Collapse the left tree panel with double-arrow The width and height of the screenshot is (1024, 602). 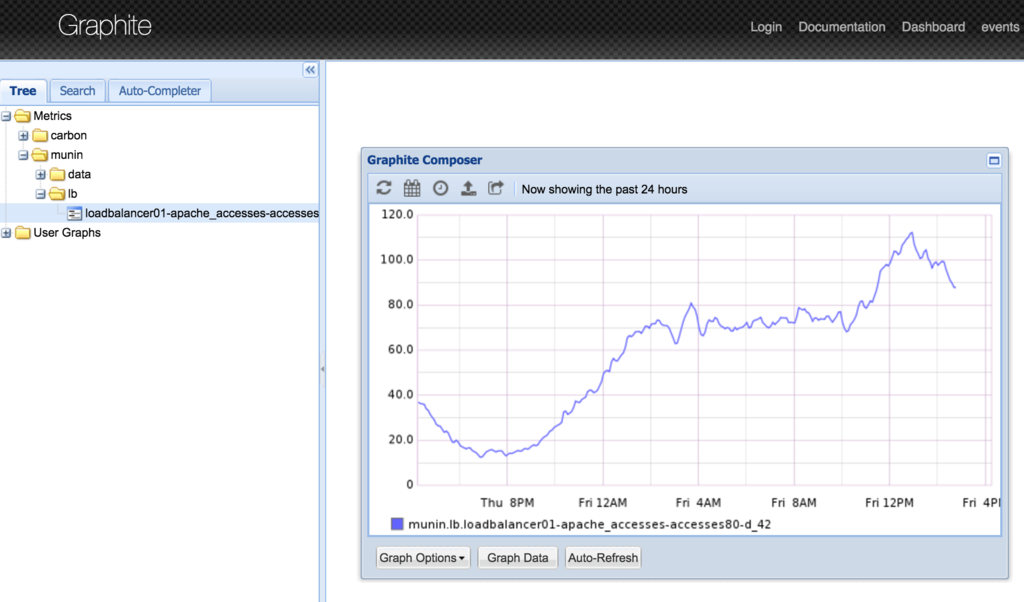(310, 70)
